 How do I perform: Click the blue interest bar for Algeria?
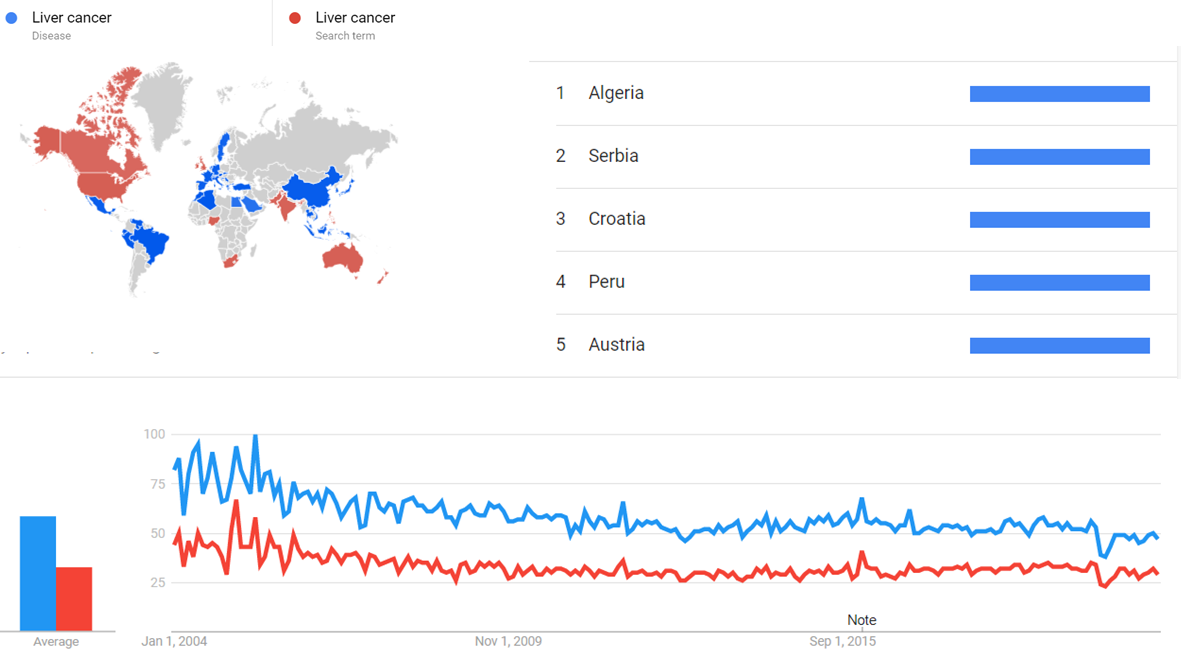coord(1059,94)
